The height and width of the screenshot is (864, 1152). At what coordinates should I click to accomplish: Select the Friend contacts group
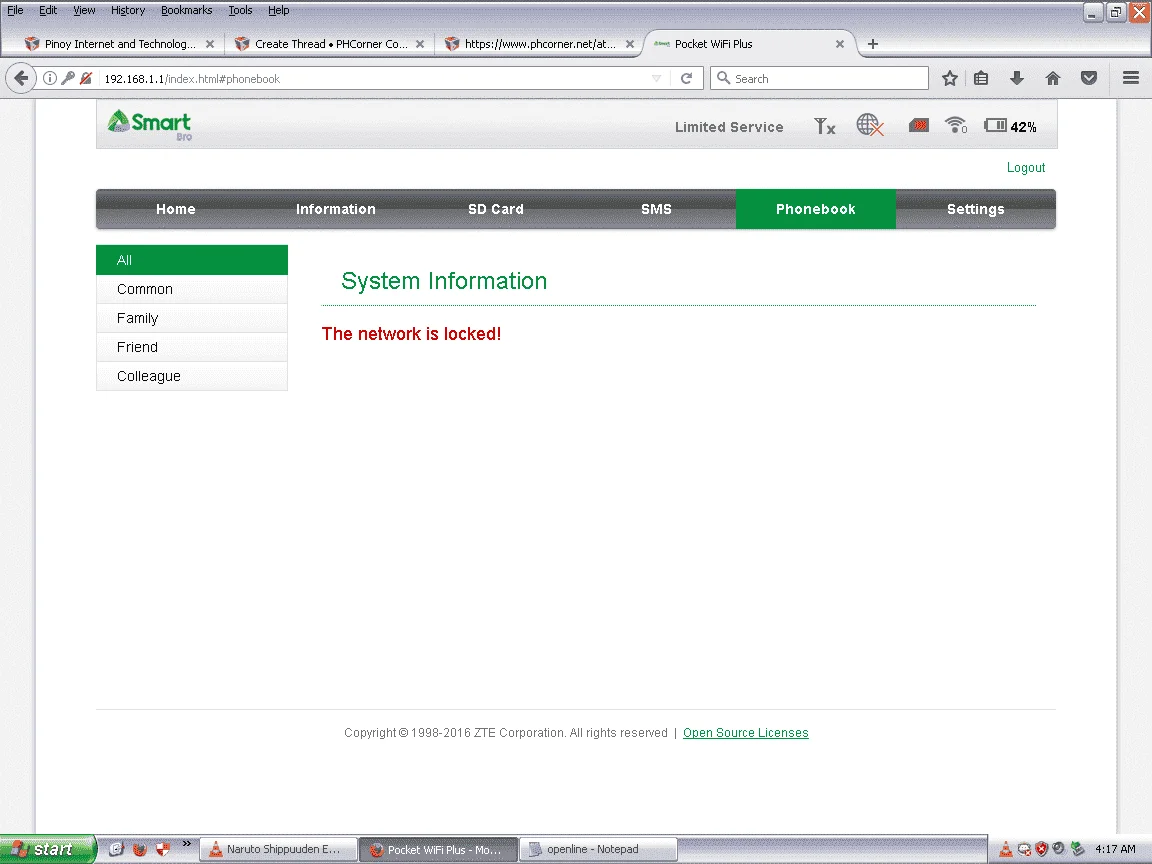click(192, 347)
